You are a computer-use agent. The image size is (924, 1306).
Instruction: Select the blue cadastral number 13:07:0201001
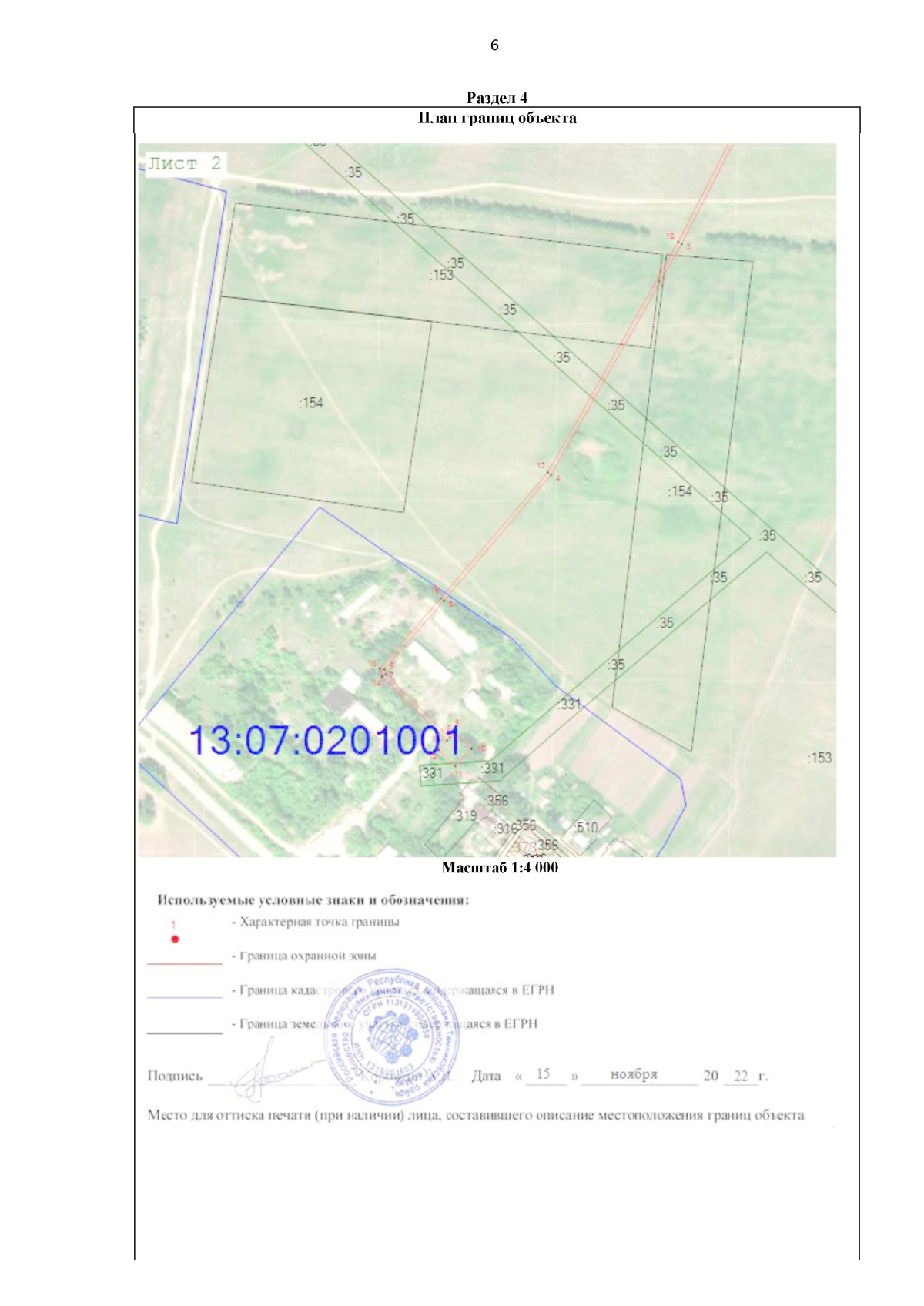[324, 741]
